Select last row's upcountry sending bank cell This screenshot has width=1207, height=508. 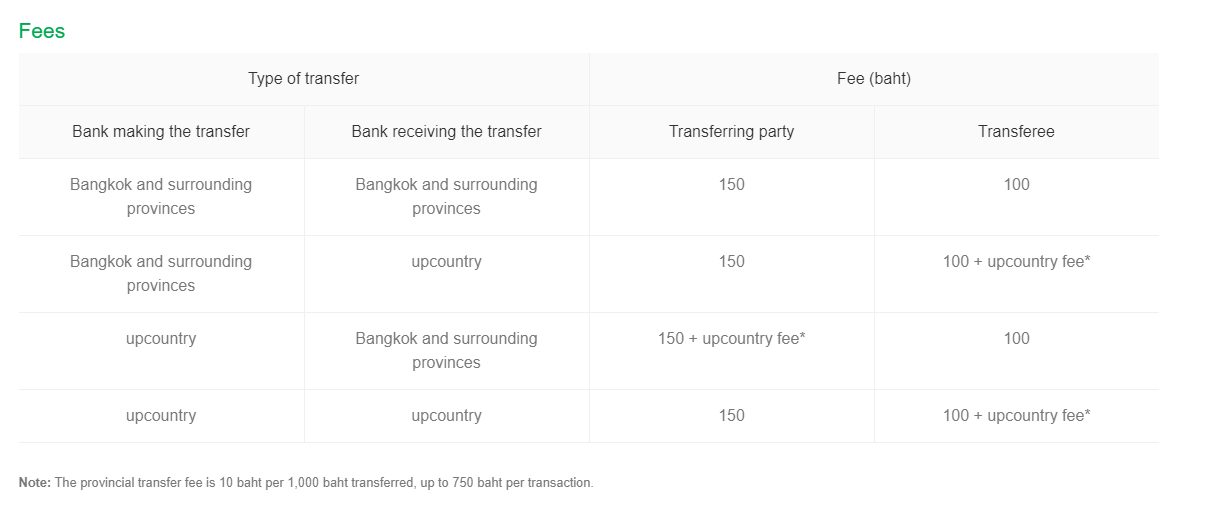[x=161, y=416]
